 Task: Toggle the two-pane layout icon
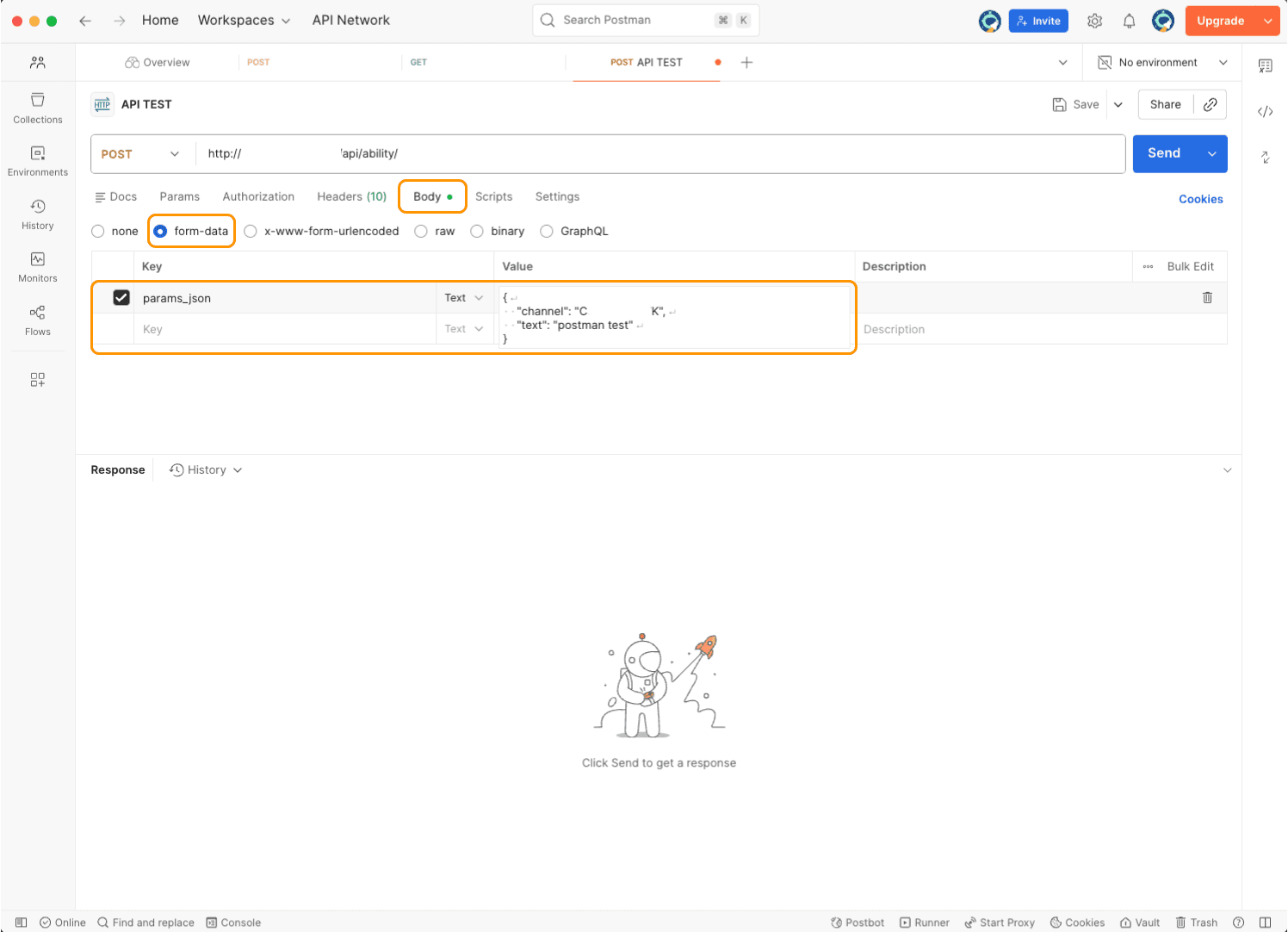[x=1265, y=923]
